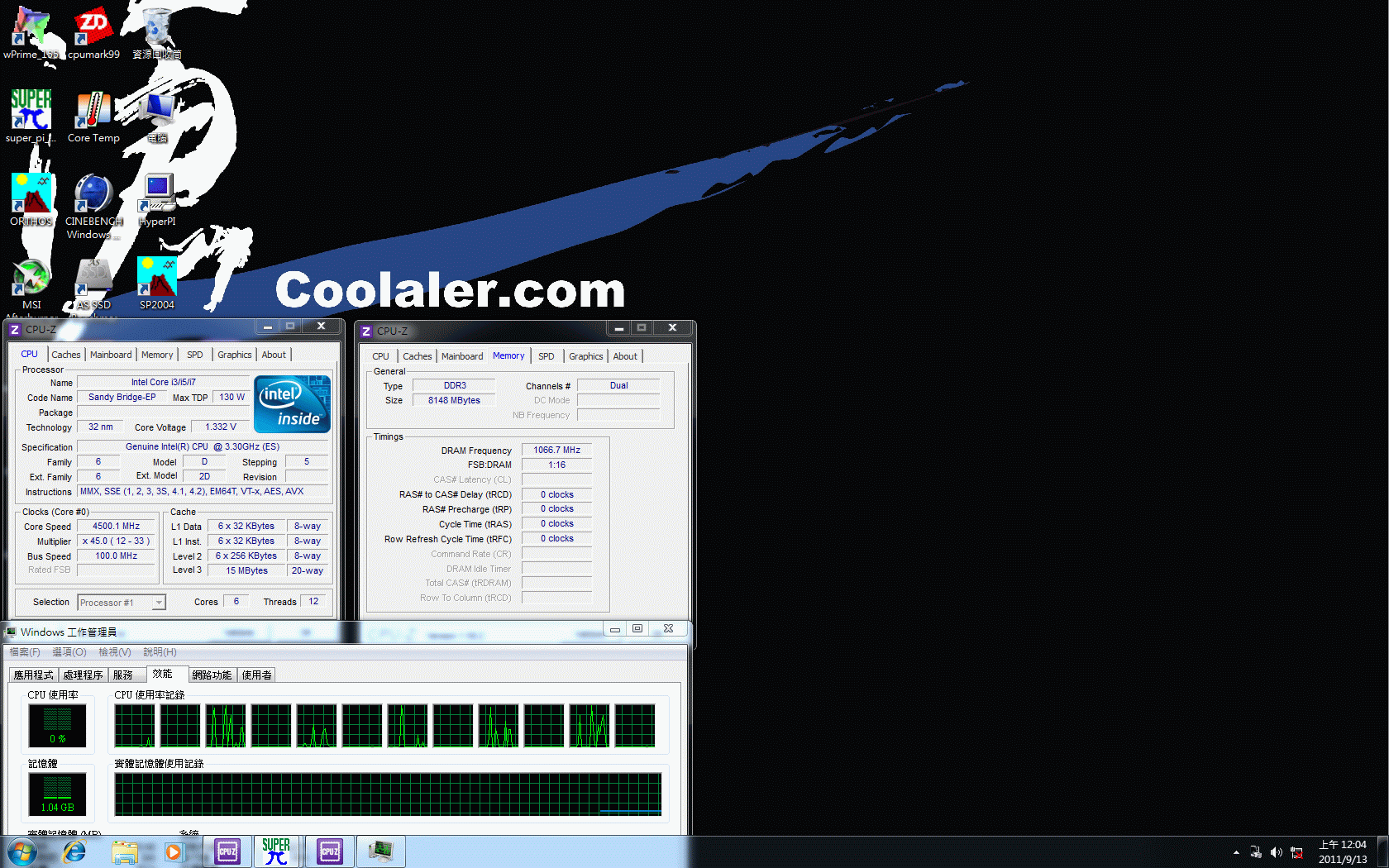
Task: Click the 1.332 V core voltage value
Action: click(221, 427)
